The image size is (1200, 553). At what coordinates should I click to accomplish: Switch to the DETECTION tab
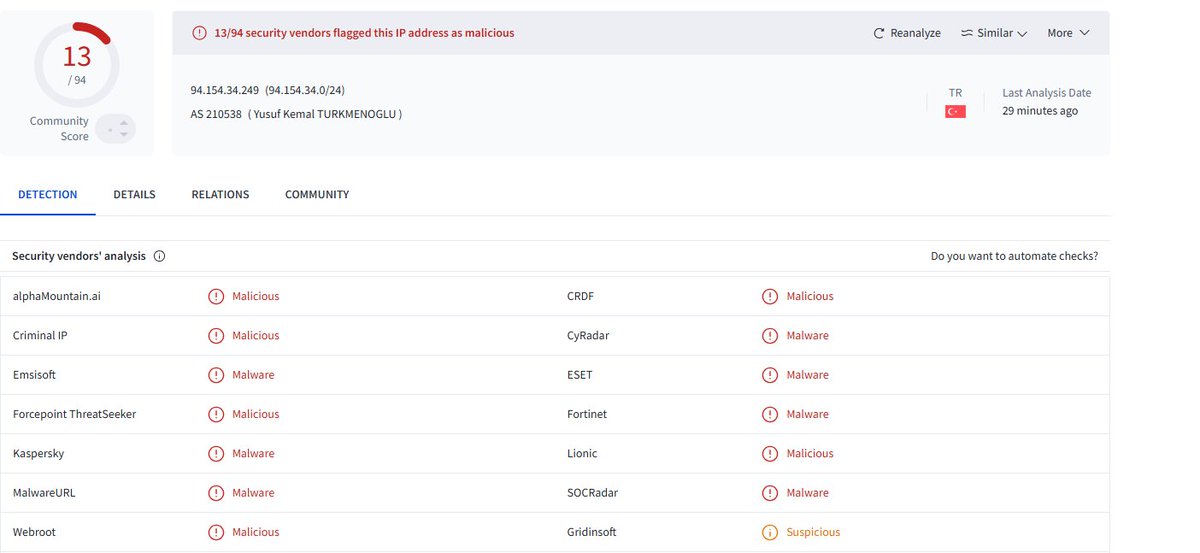pyautogui.click(x=48, y=194)
